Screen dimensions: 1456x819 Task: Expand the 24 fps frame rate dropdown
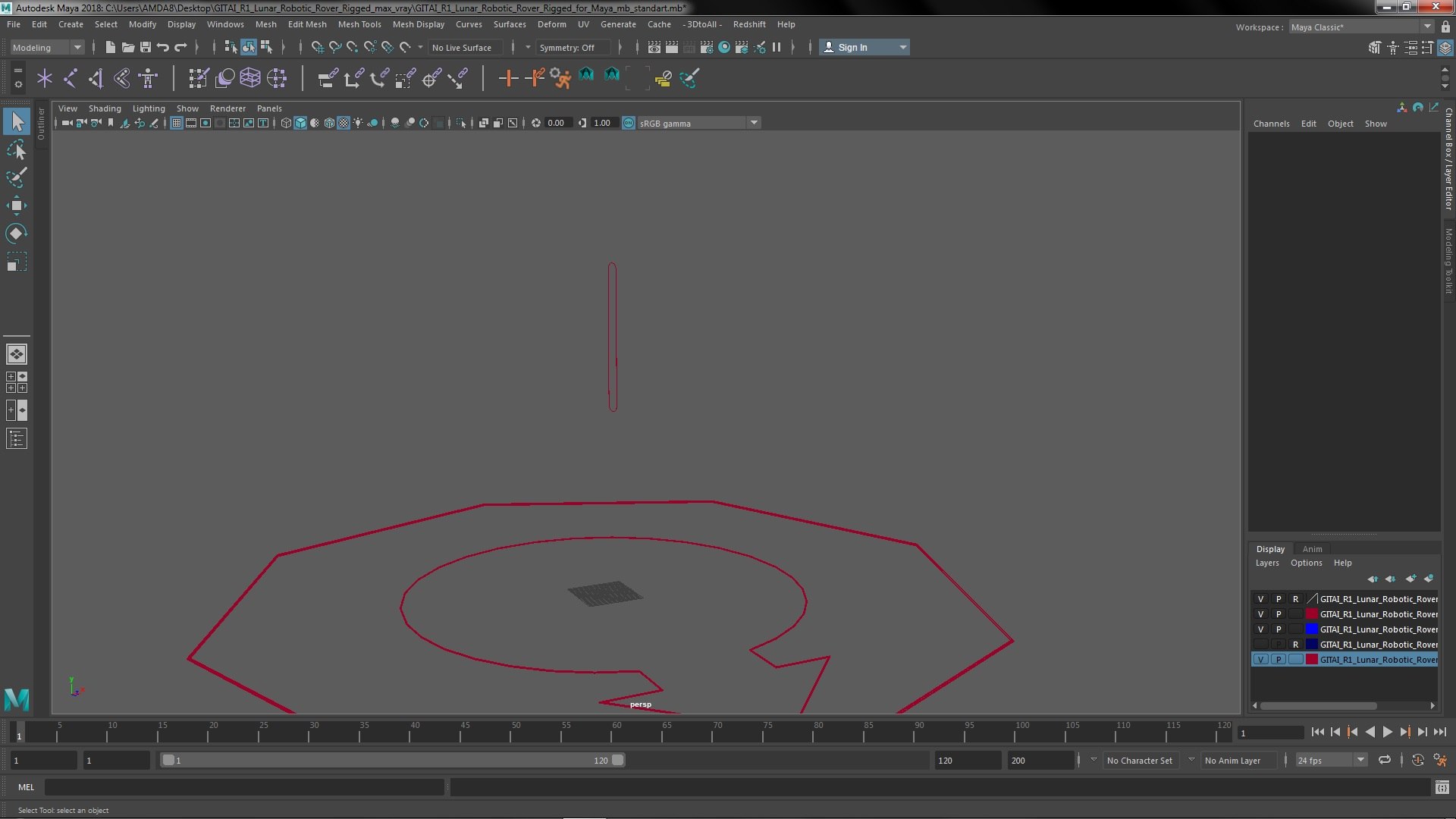1360,760
